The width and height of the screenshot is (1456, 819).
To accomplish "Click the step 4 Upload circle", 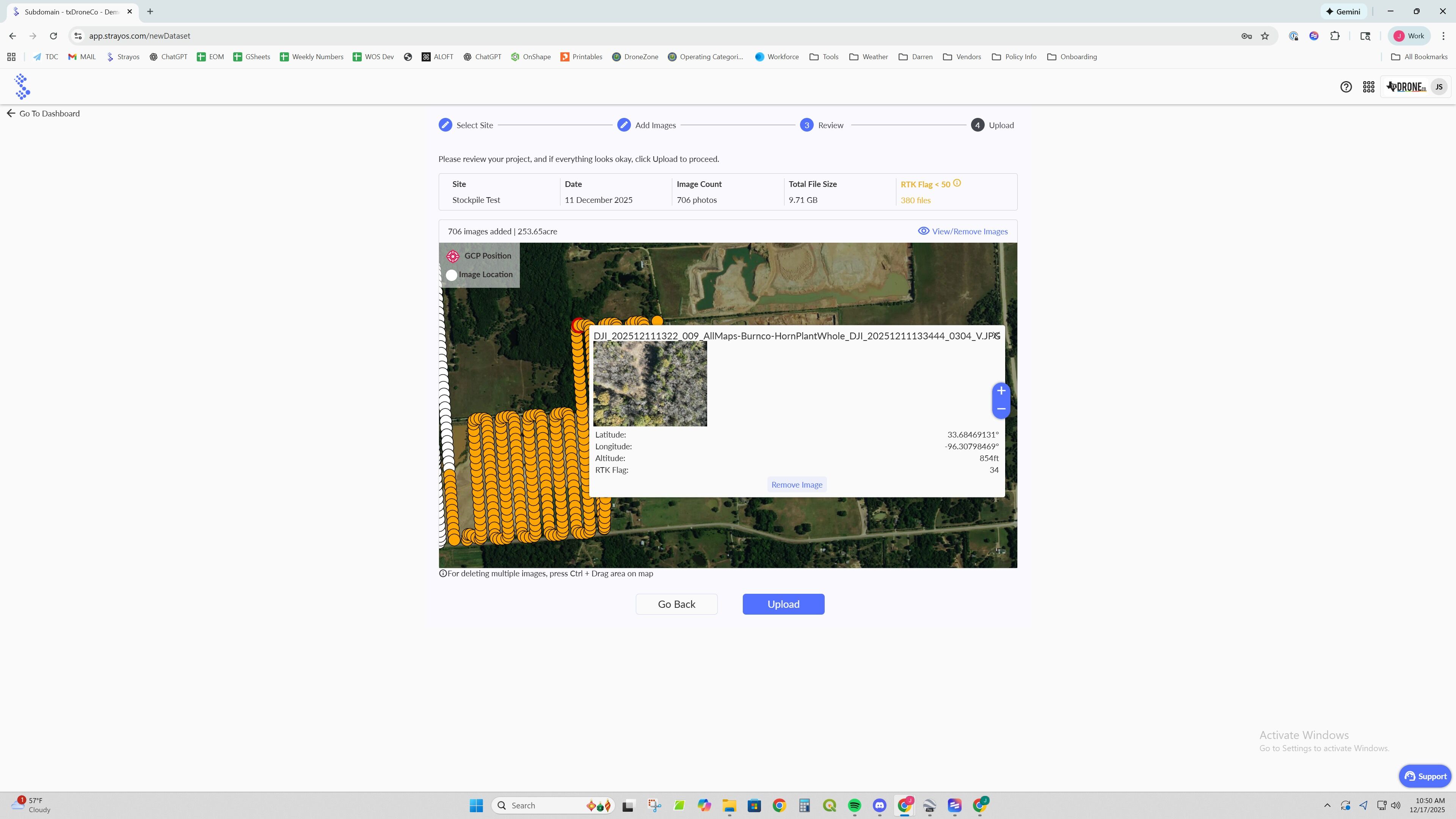I will 977,125.
